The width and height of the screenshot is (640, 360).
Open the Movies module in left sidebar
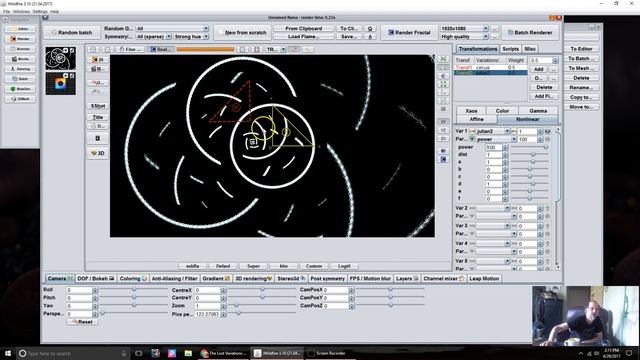point(20,59)
